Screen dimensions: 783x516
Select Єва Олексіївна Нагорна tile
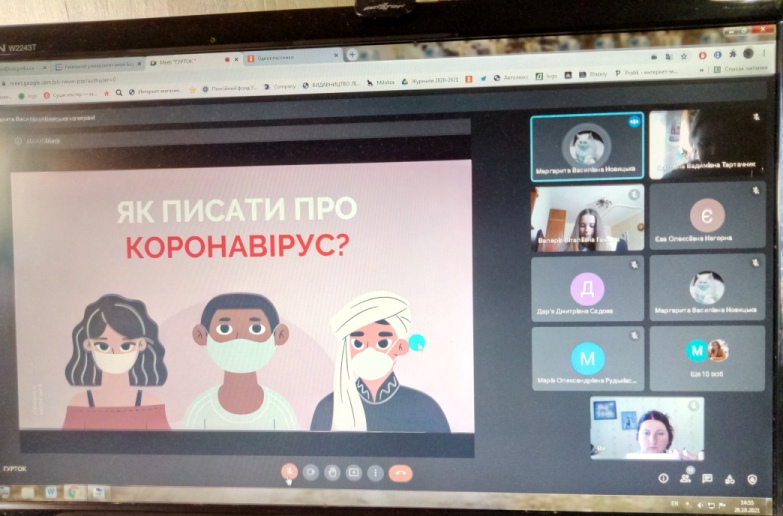707,216
